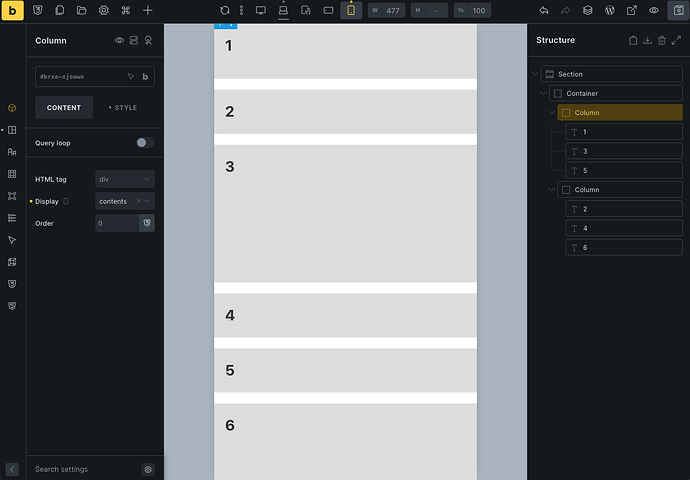Click the columns layout icon in left sidebar
Viewport: 690px width, 480px height.
[12, 130]
